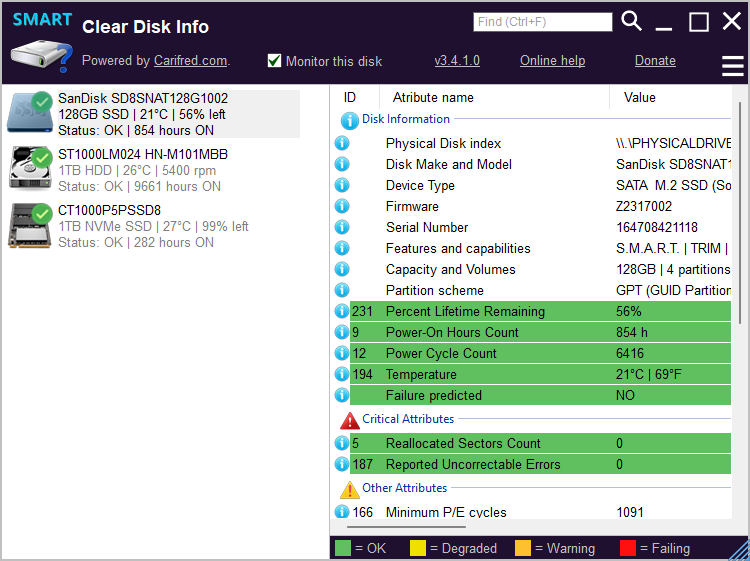
Task: Click the Failure predicted value NO
Action: click(x=625, y=395)
